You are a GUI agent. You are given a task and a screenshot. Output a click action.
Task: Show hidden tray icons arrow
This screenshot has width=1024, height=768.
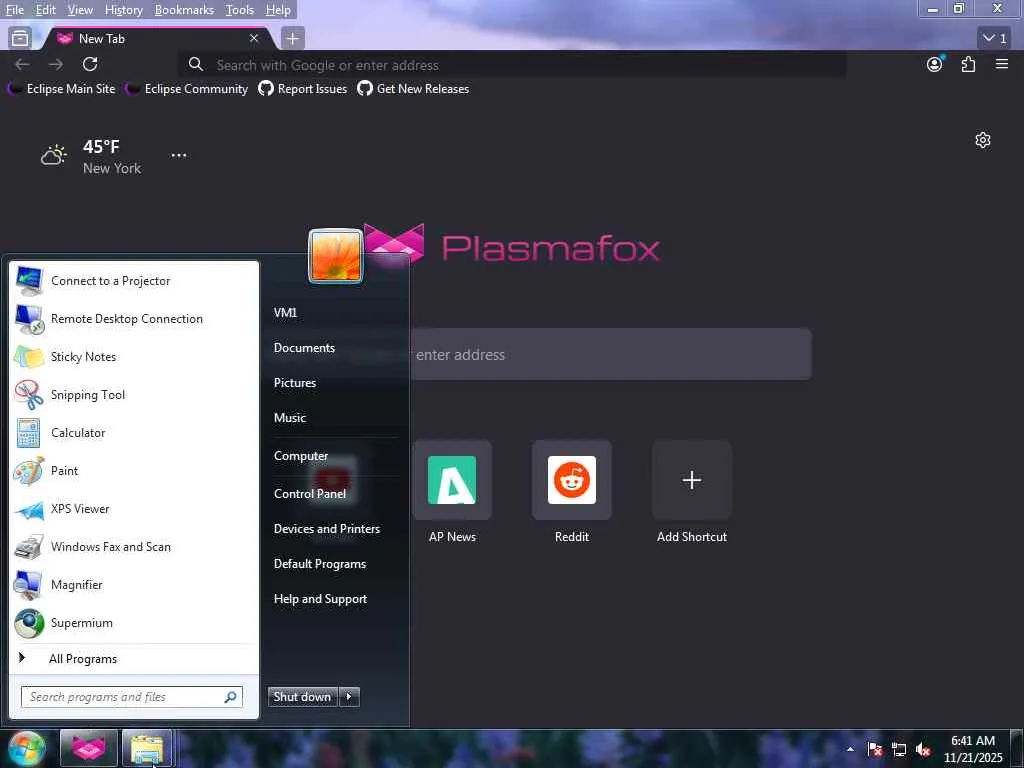pyautogui.click(x=850, y=749)
